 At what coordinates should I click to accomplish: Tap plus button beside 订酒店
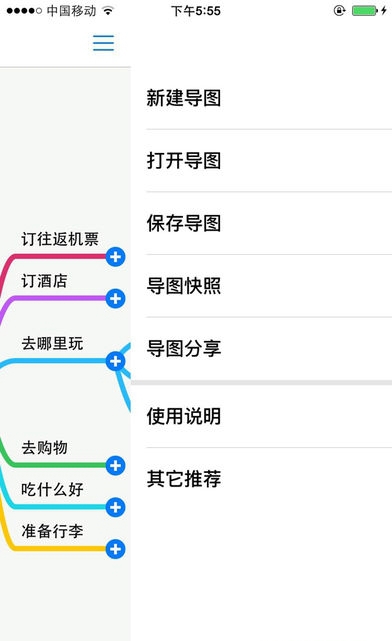point(115,299)
